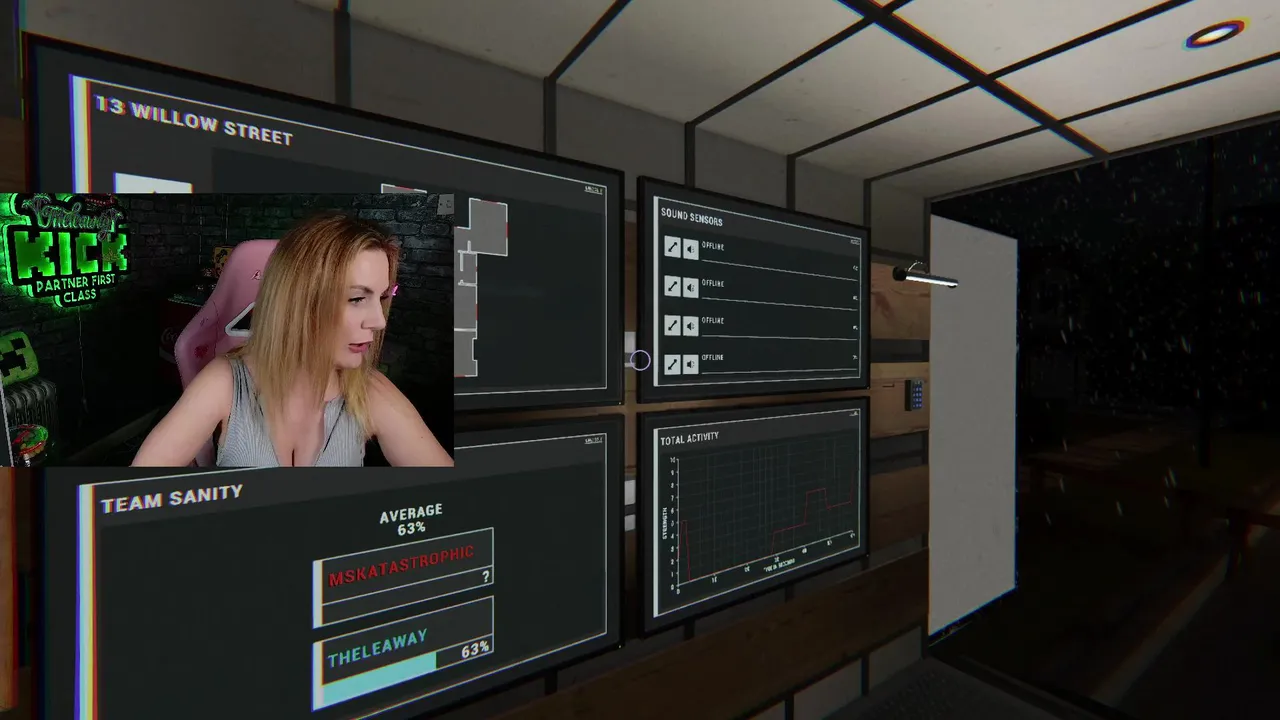Click the "TOTAL ACTIVITY" heading
The image size is (1280, 720).
click(x=689, y=438)
